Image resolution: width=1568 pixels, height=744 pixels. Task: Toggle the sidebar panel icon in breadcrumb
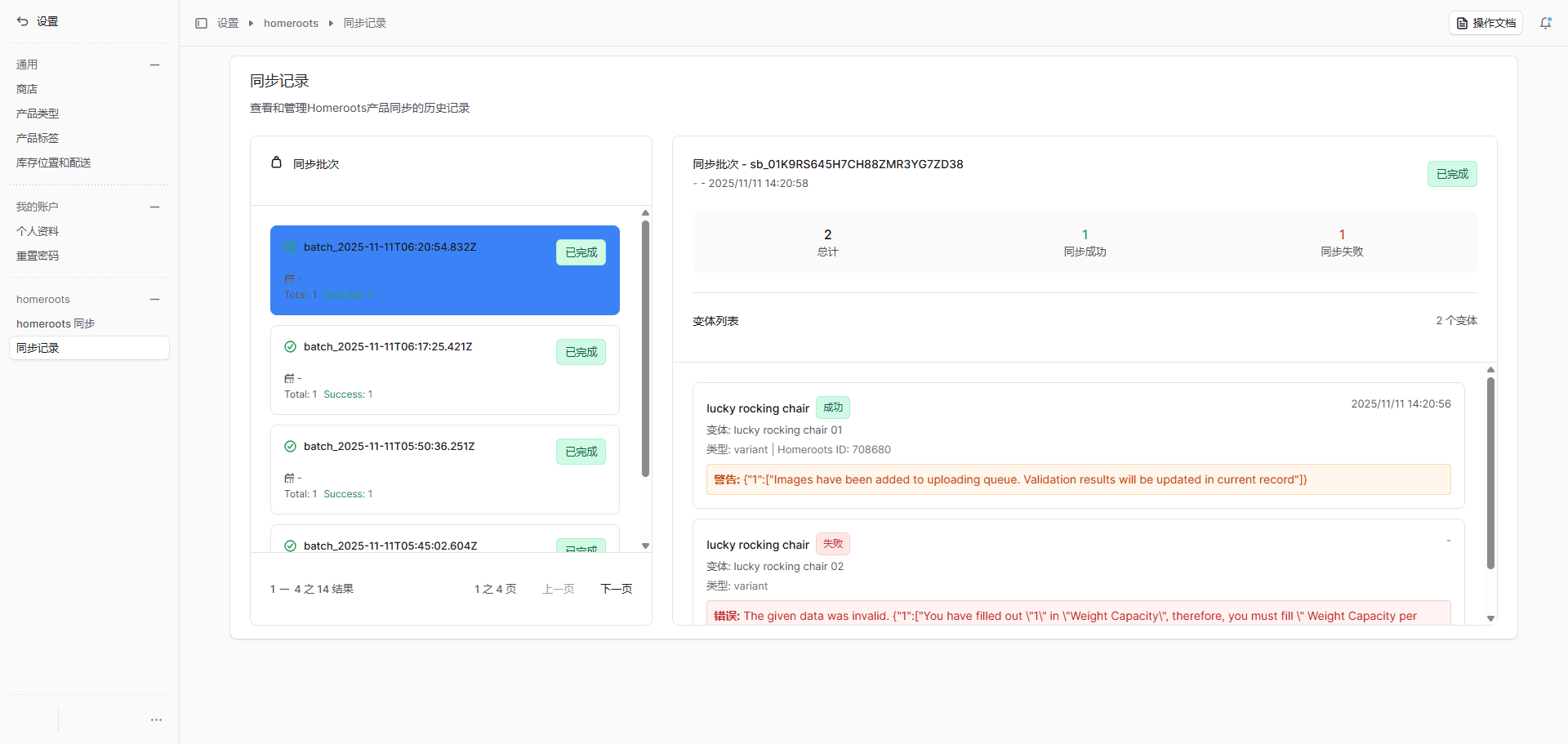(201, 23)
